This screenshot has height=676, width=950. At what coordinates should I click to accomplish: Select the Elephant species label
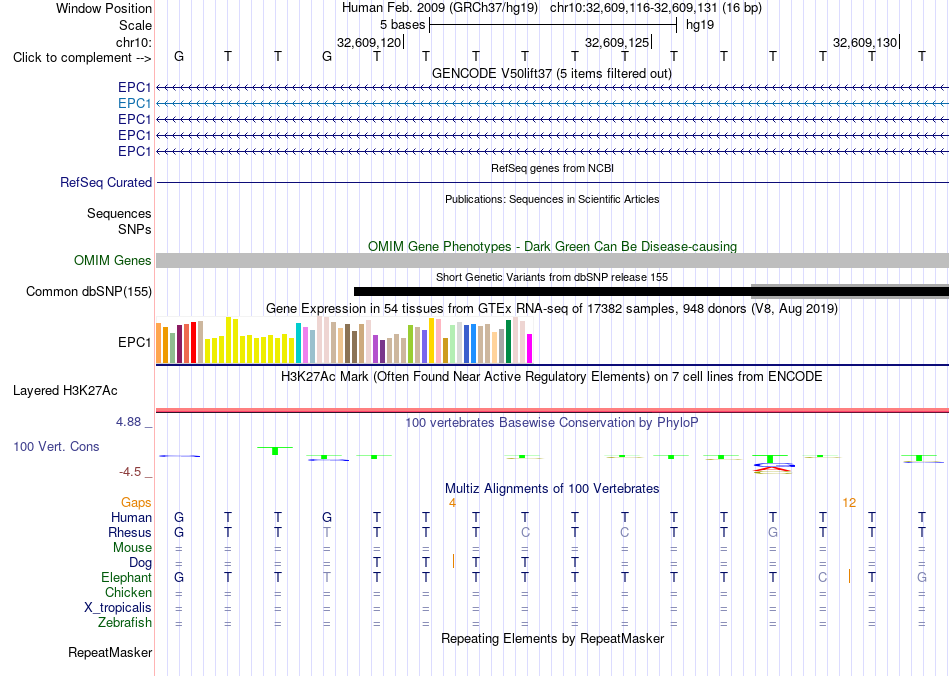pyautogui.click(x=127, y=577)
